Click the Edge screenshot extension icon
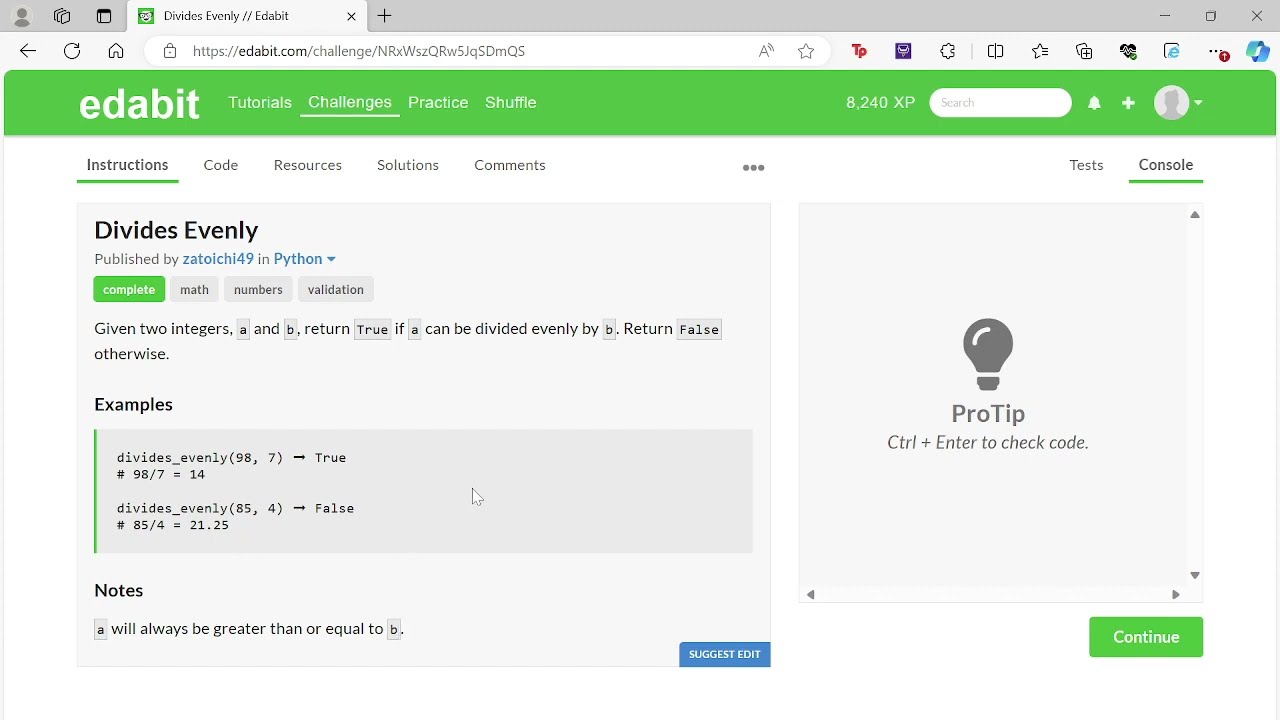Screen dimensions: 1280x720 [1172, 51]
